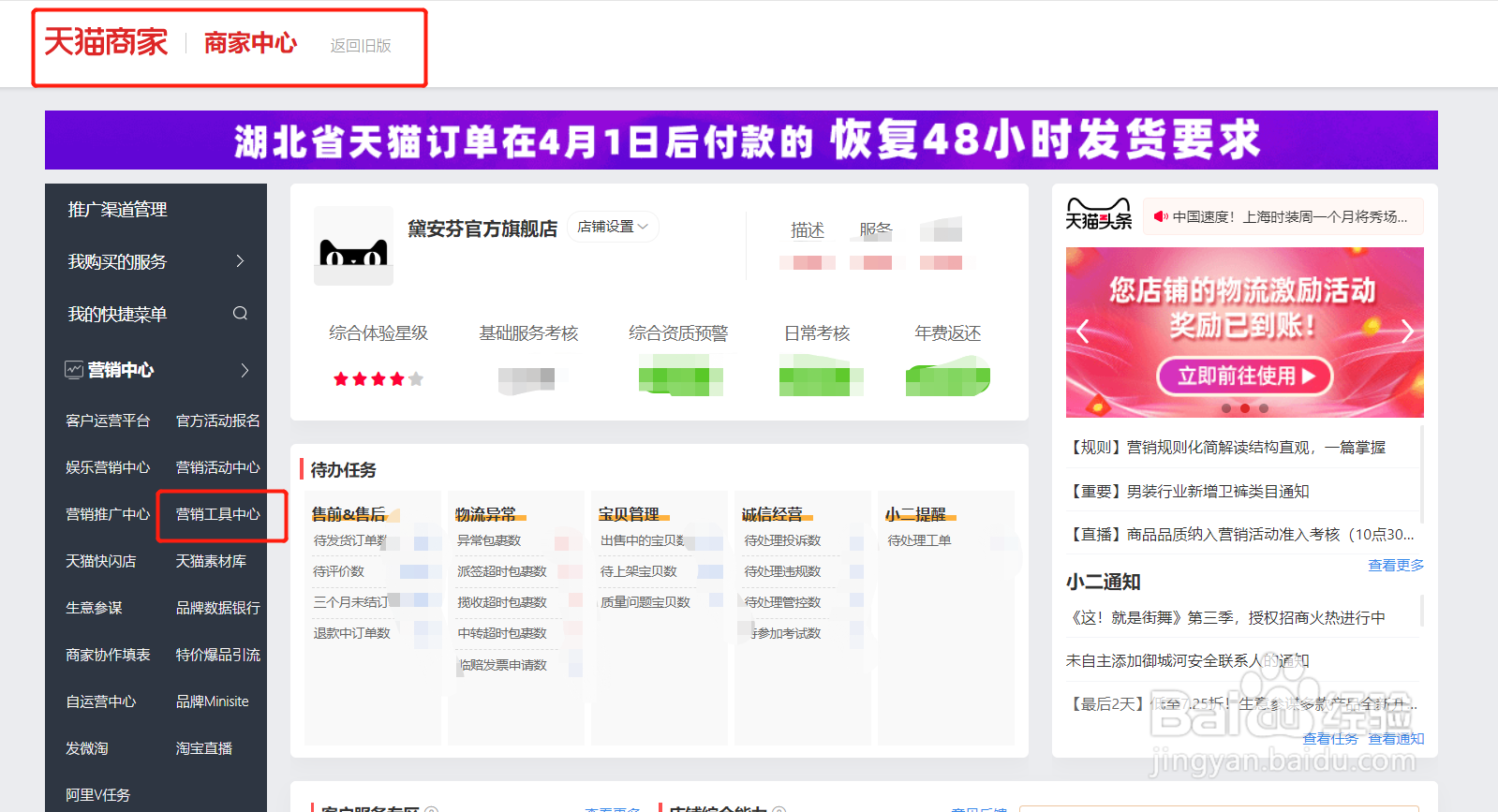
Task: Click 待发货订单数 under 售前&售后
Action: 350,540
